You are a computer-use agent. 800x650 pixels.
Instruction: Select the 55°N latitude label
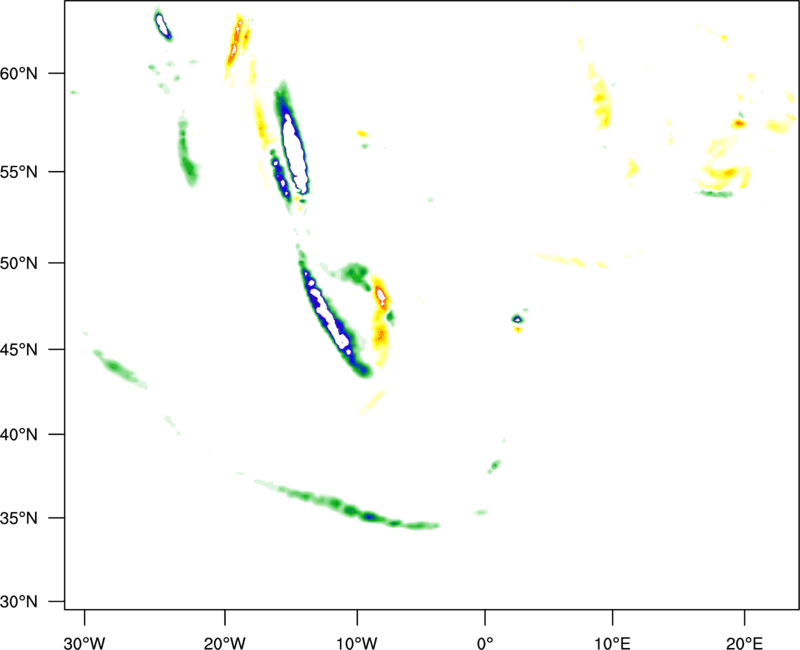19,172
